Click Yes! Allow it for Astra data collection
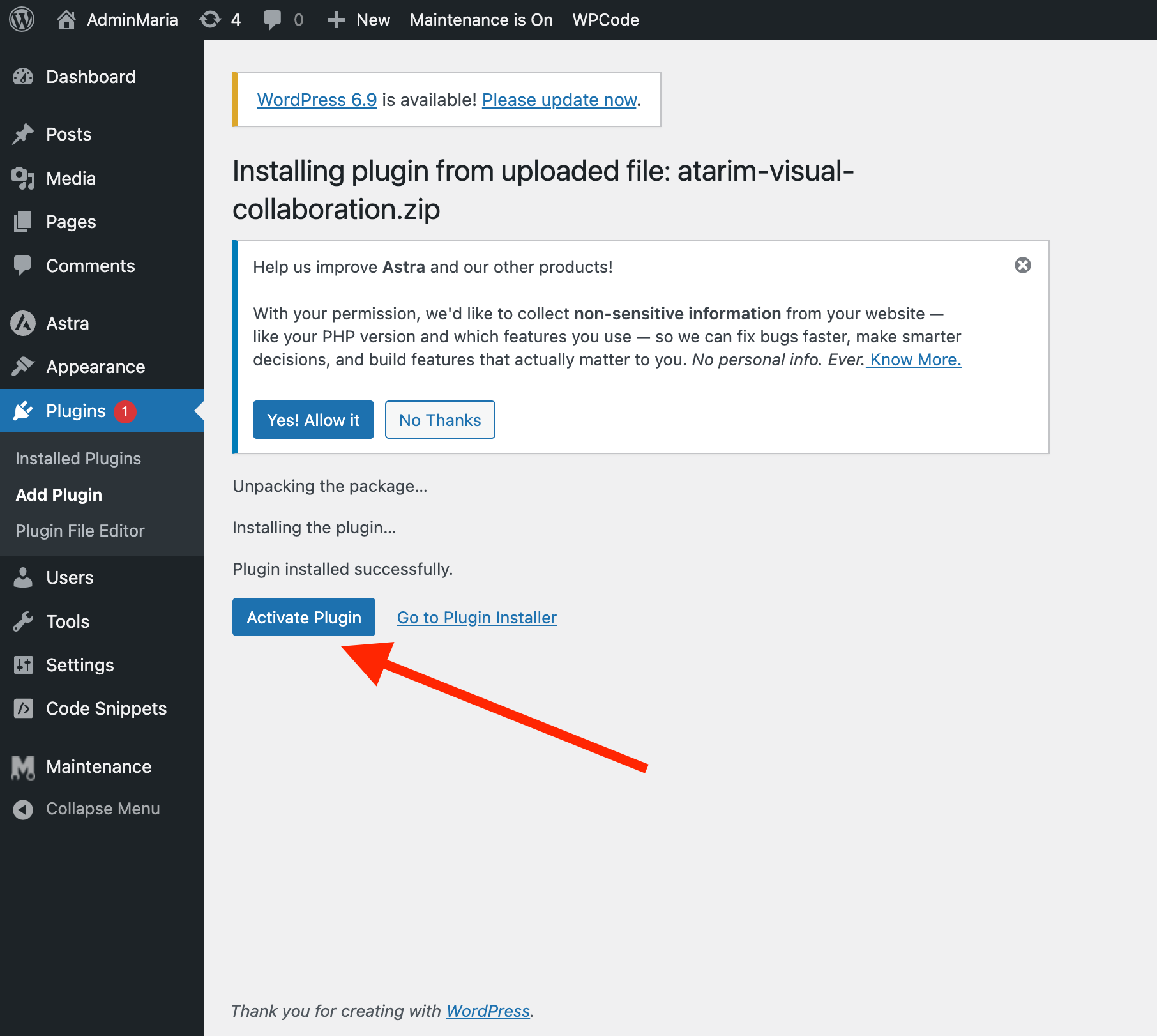 tap(313, 420)
